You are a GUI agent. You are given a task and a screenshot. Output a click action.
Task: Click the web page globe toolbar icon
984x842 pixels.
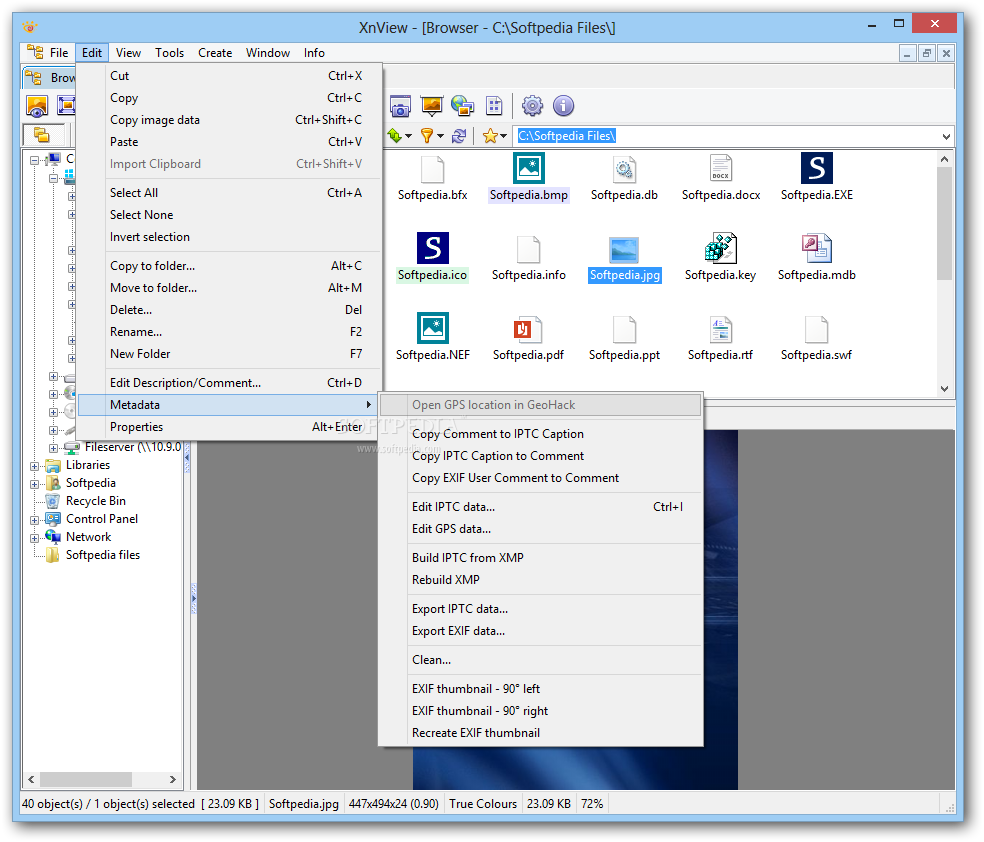pos(463,106)
